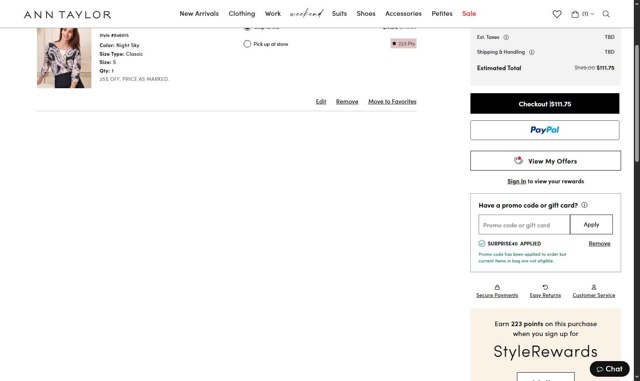
Task: Click the gift icon in View My Offers
Action: pos(518,160)
